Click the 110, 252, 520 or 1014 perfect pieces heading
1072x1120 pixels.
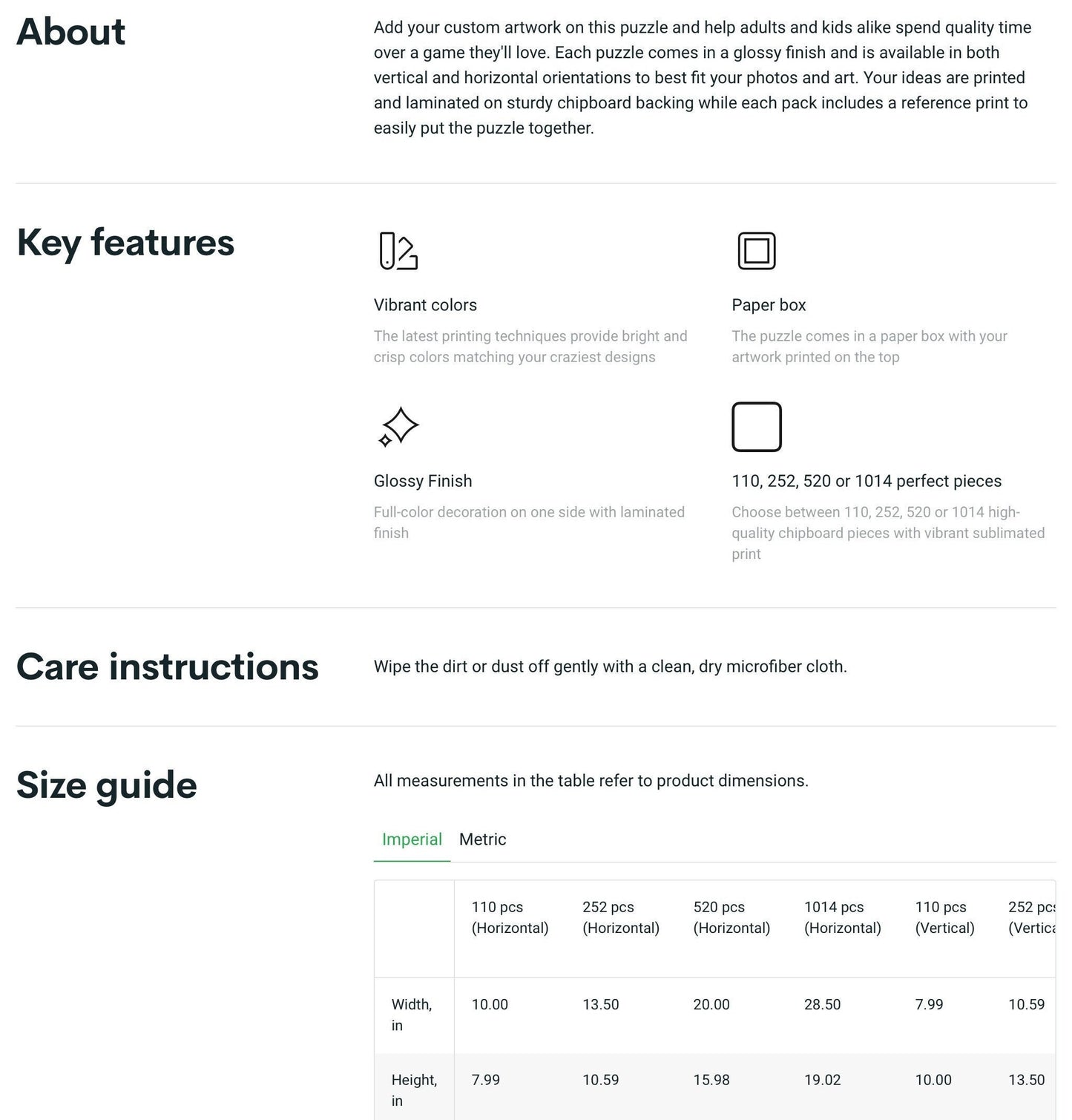click(867, 481)
